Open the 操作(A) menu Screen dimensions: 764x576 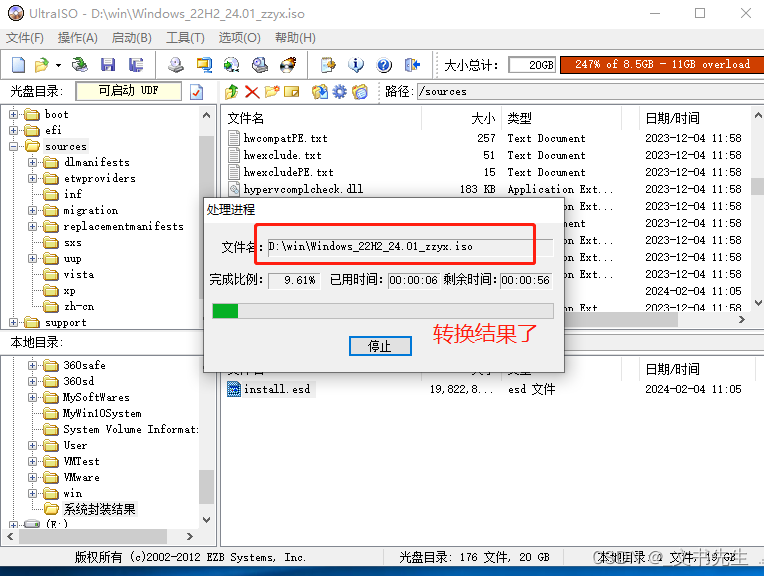click(77, 38)
